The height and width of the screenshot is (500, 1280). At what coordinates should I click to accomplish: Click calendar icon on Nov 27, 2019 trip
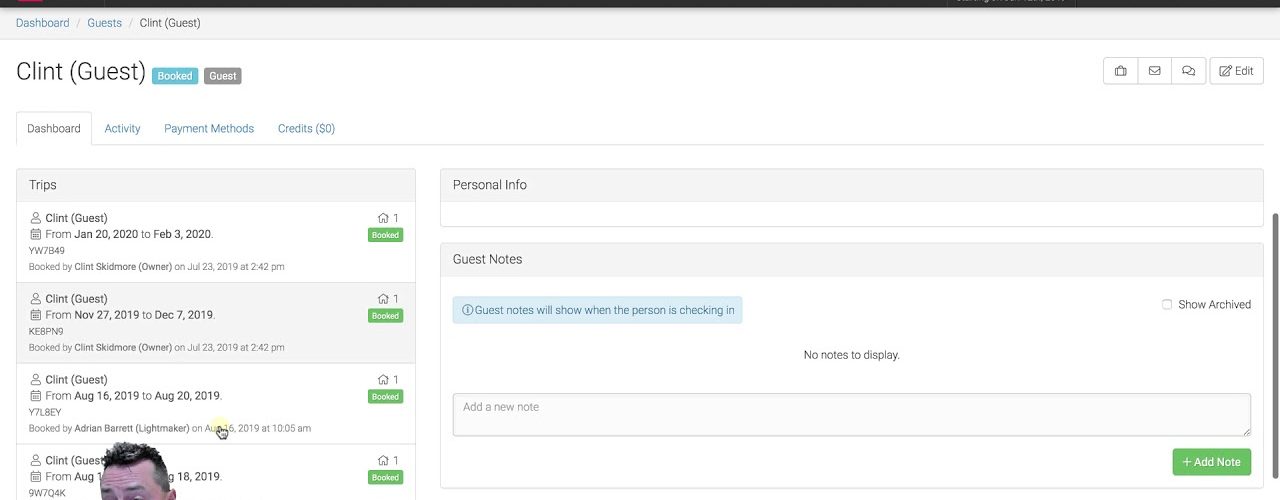click(36, 315)
